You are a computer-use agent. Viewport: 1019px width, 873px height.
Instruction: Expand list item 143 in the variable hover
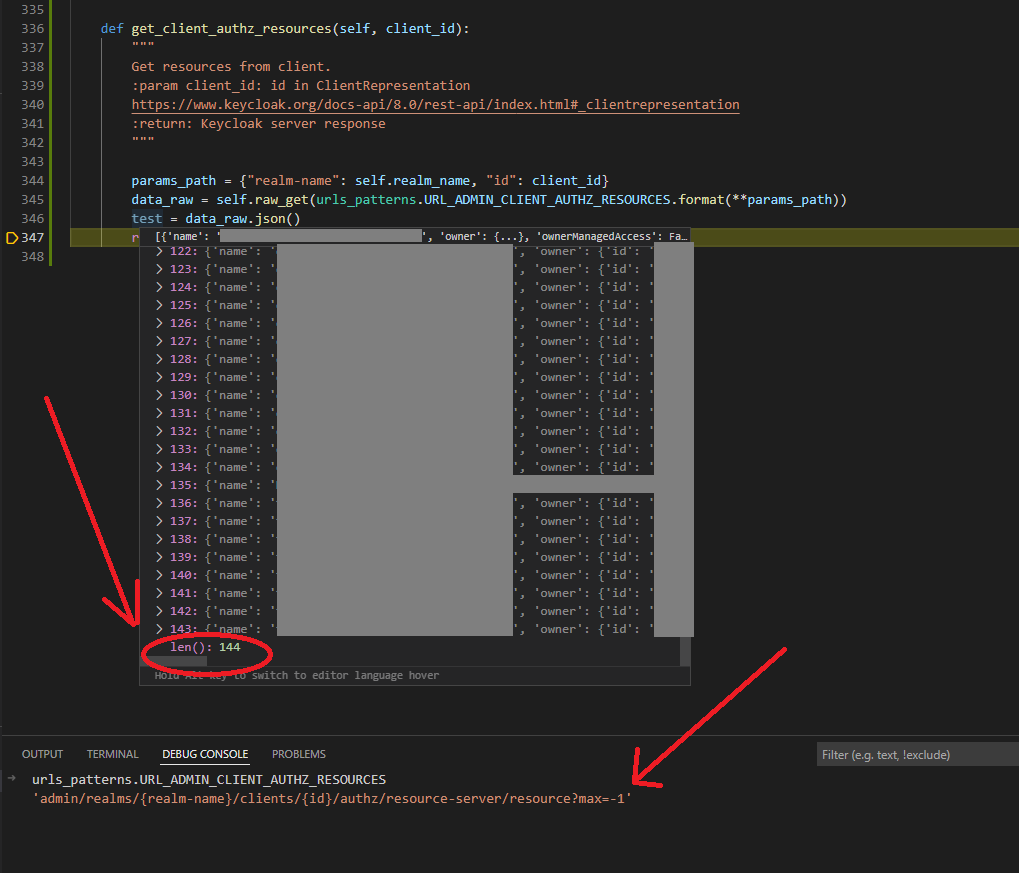tap(158, 628)
